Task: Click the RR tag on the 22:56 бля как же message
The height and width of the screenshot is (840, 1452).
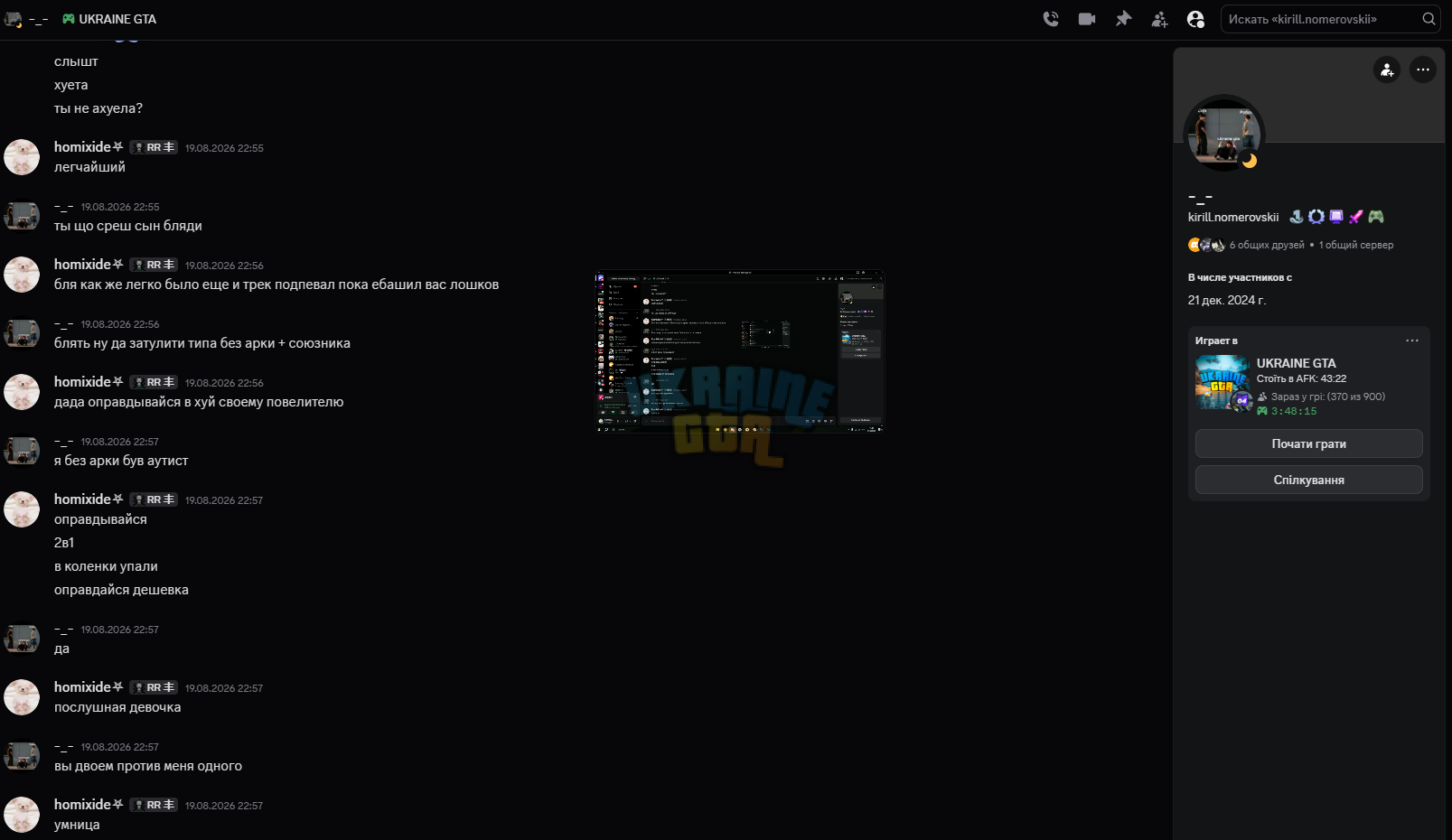Action: [154, 265]
